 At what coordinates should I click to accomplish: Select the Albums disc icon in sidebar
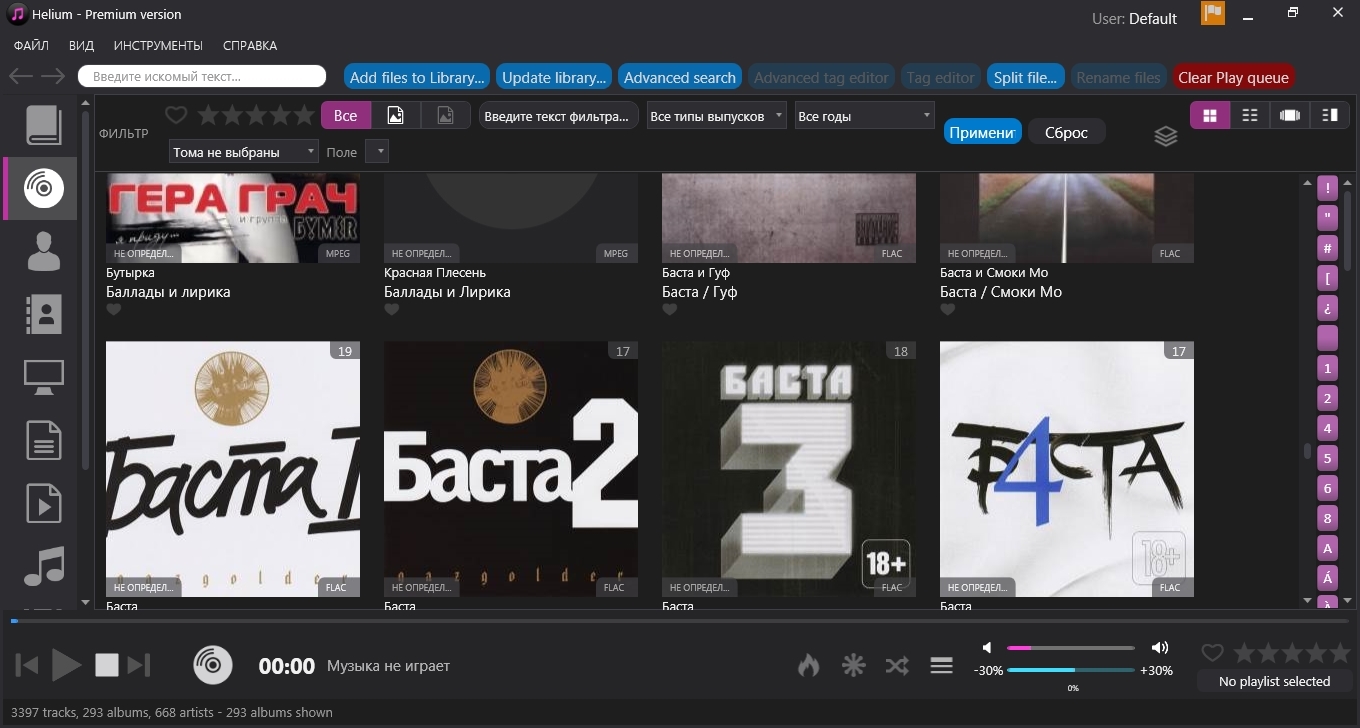tap(44, 187)
